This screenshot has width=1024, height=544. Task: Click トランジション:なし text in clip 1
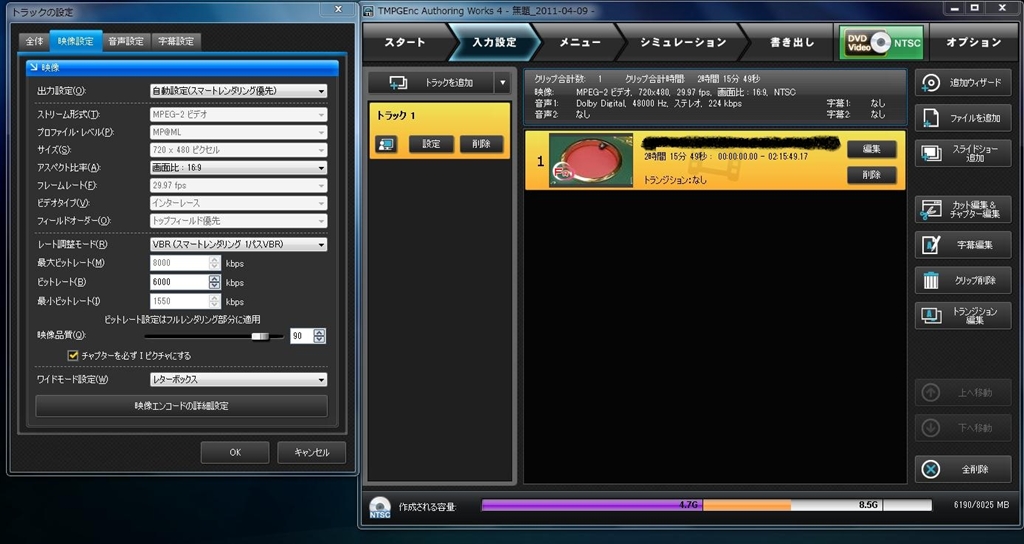tap(675, 180)
